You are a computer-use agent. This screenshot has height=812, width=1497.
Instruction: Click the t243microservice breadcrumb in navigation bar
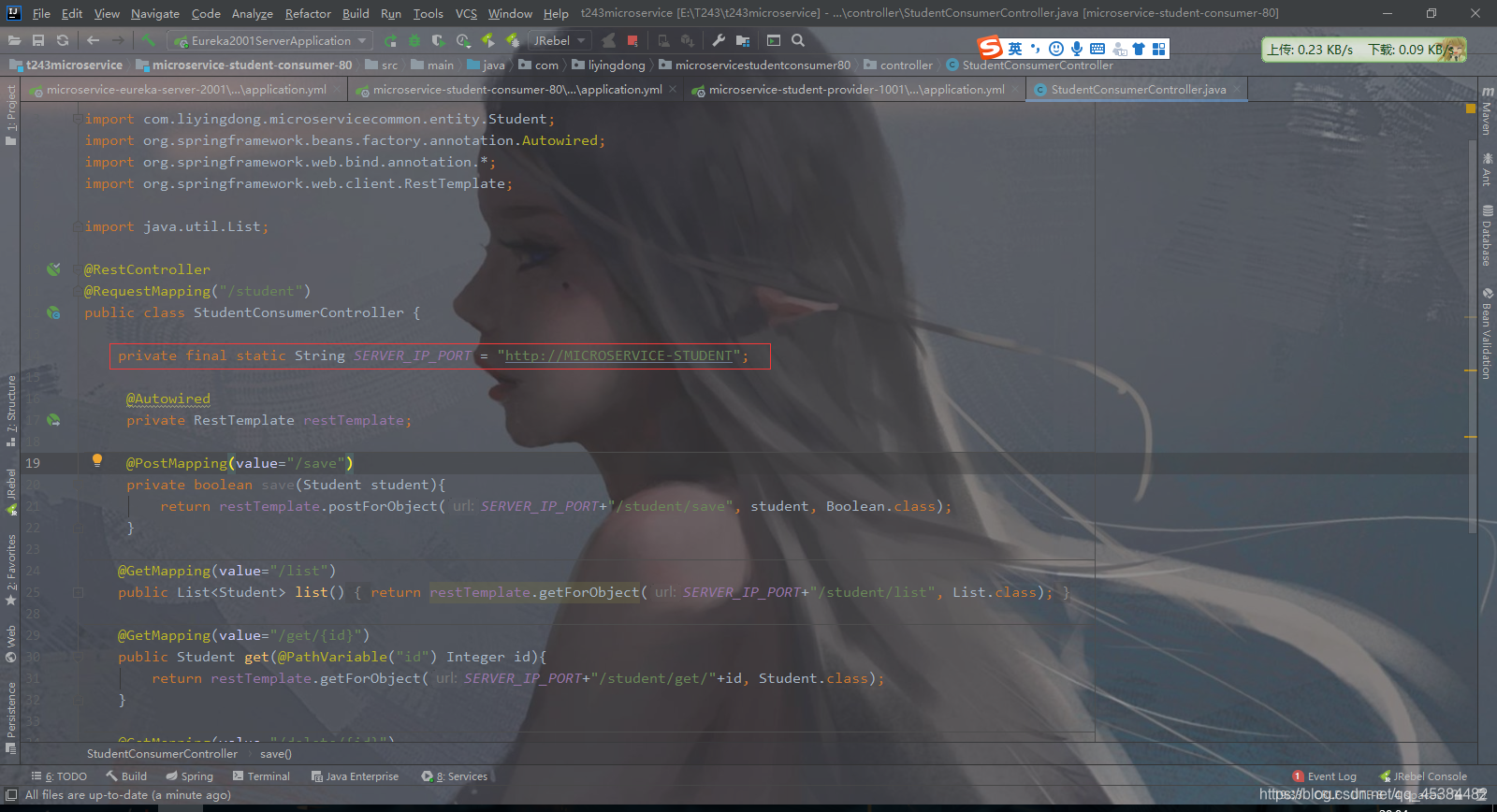(66, 65)
